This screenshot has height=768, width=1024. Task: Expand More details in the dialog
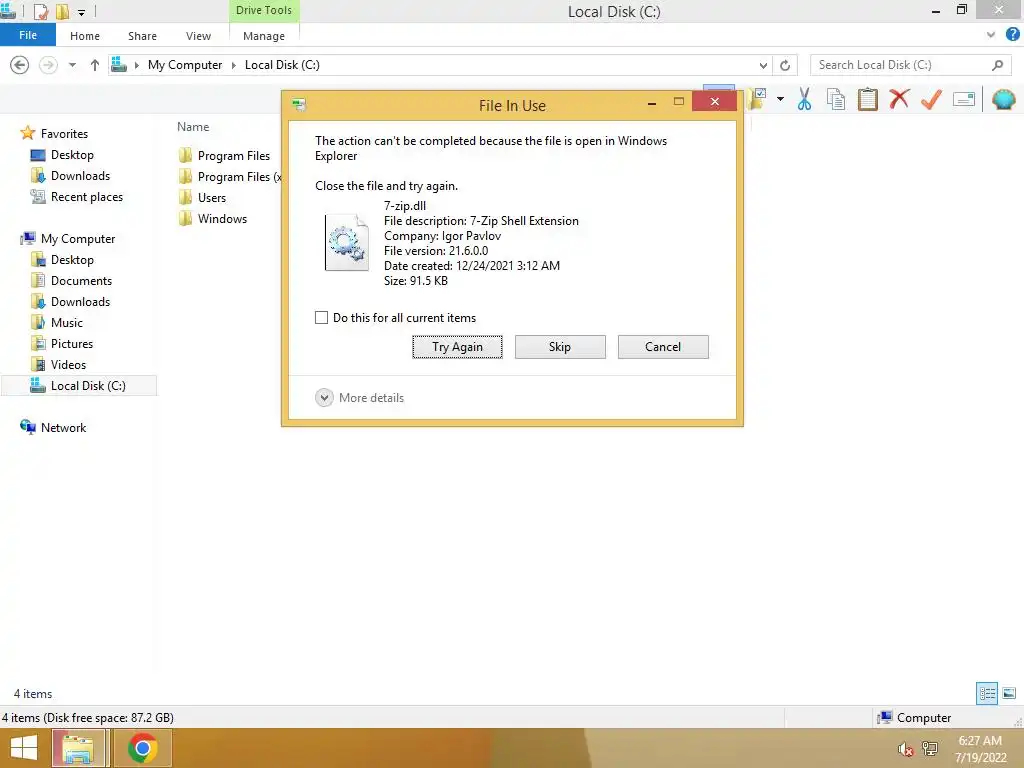pyautogui.click(x=360, y=398)
